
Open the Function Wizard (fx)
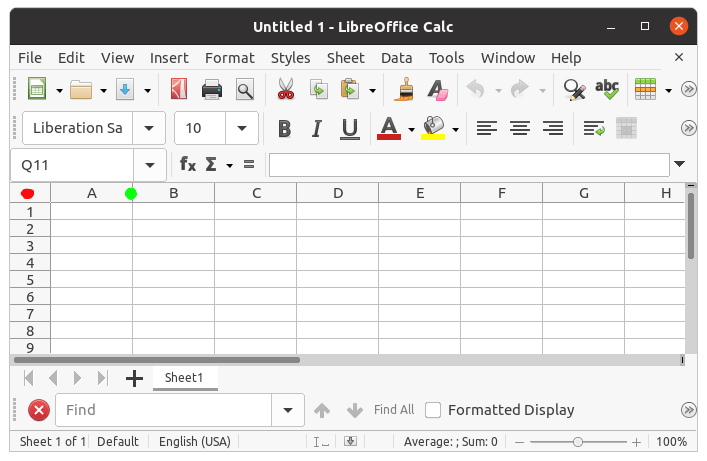tap(188, 164)
